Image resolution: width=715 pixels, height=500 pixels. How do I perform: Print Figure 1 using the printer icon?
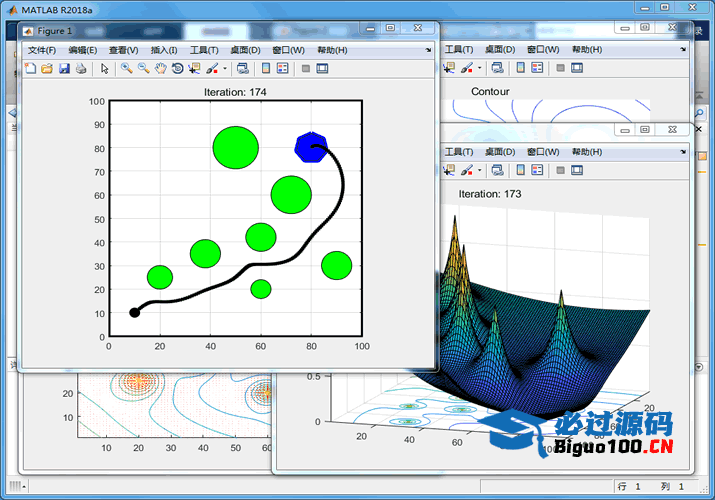click(x=81, y=68)
